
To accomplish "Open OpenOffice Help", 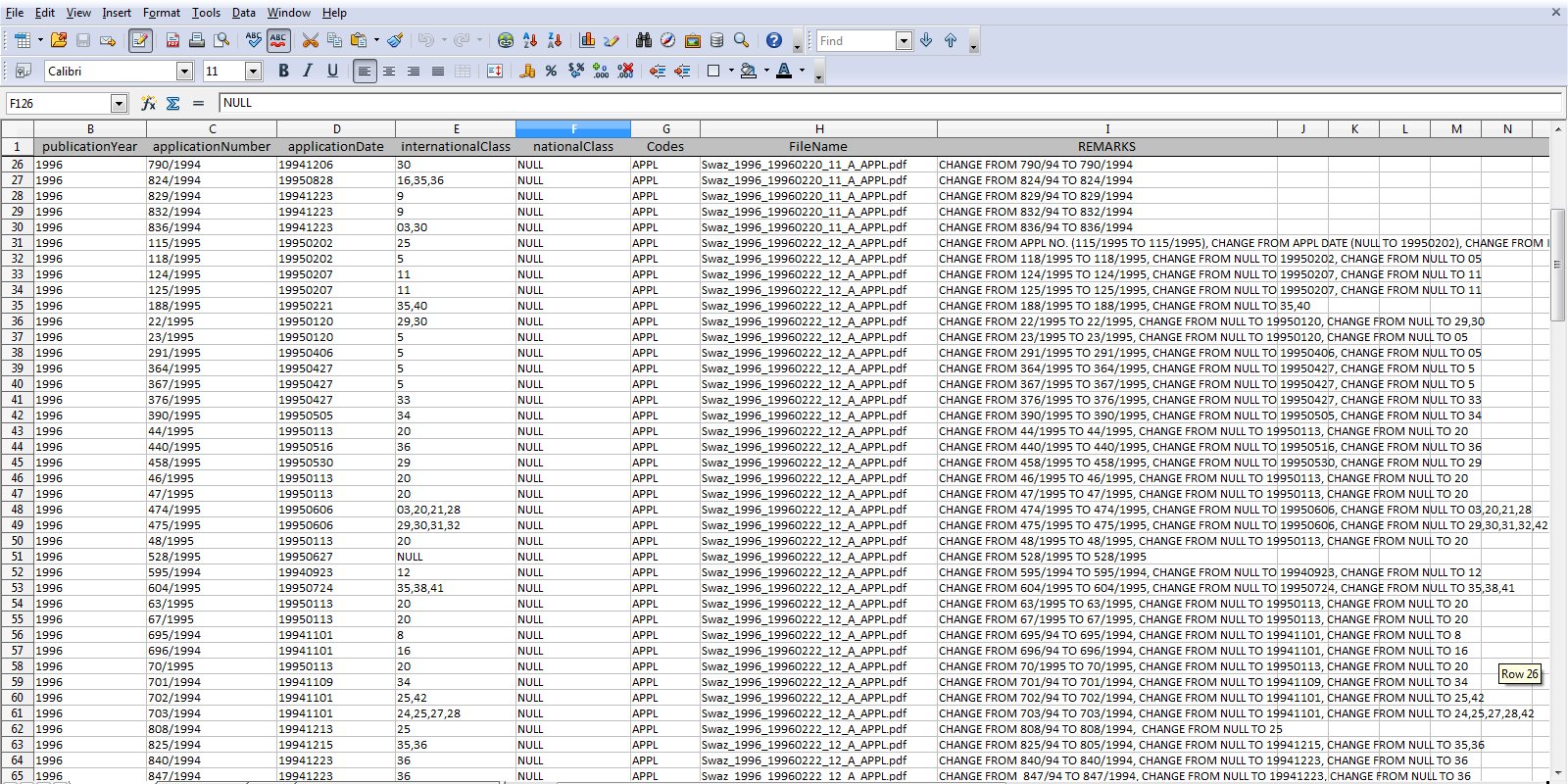I will pos(774,40).
